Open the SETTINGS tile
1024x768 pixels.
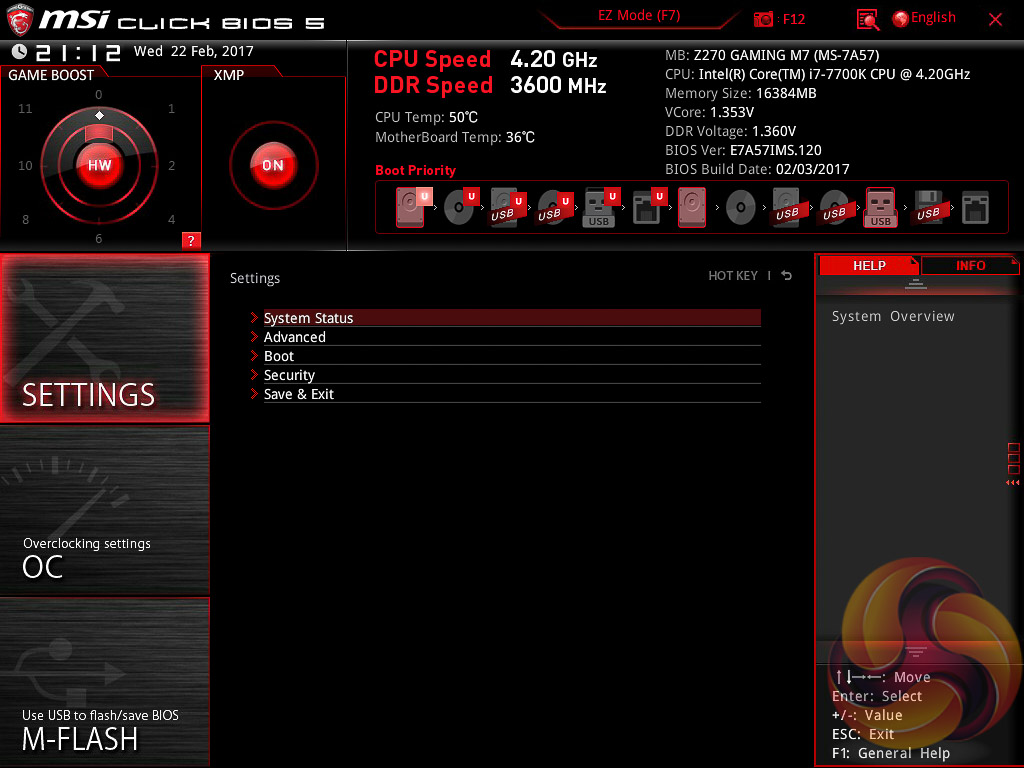104,338
